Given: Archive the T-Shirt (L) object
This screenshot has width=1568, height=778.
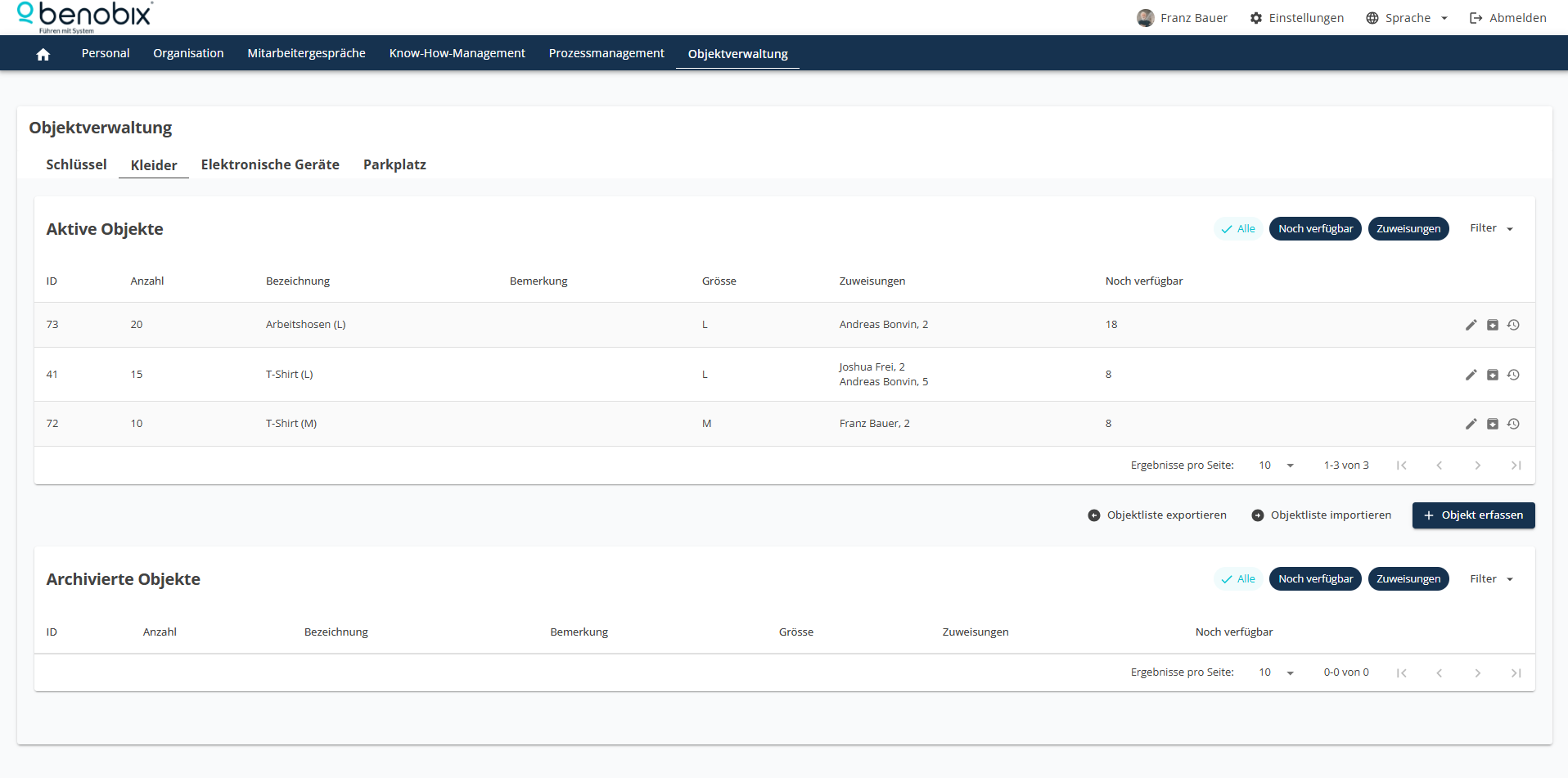Looking at the screenshot, I should pyautogui.click(x=1492, y=375).
